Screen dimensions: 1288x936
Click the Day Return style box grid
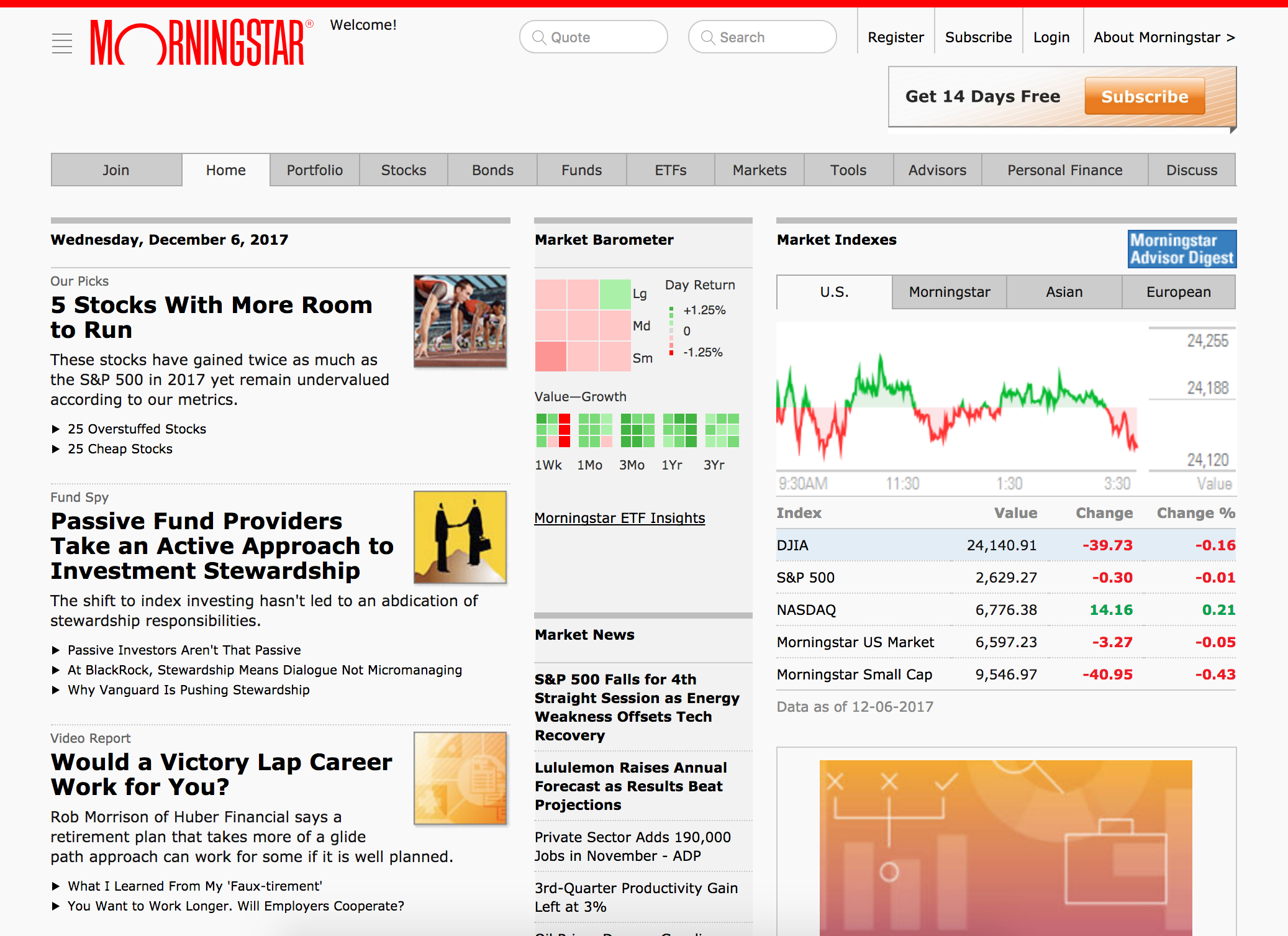click(x=583, y=325)
